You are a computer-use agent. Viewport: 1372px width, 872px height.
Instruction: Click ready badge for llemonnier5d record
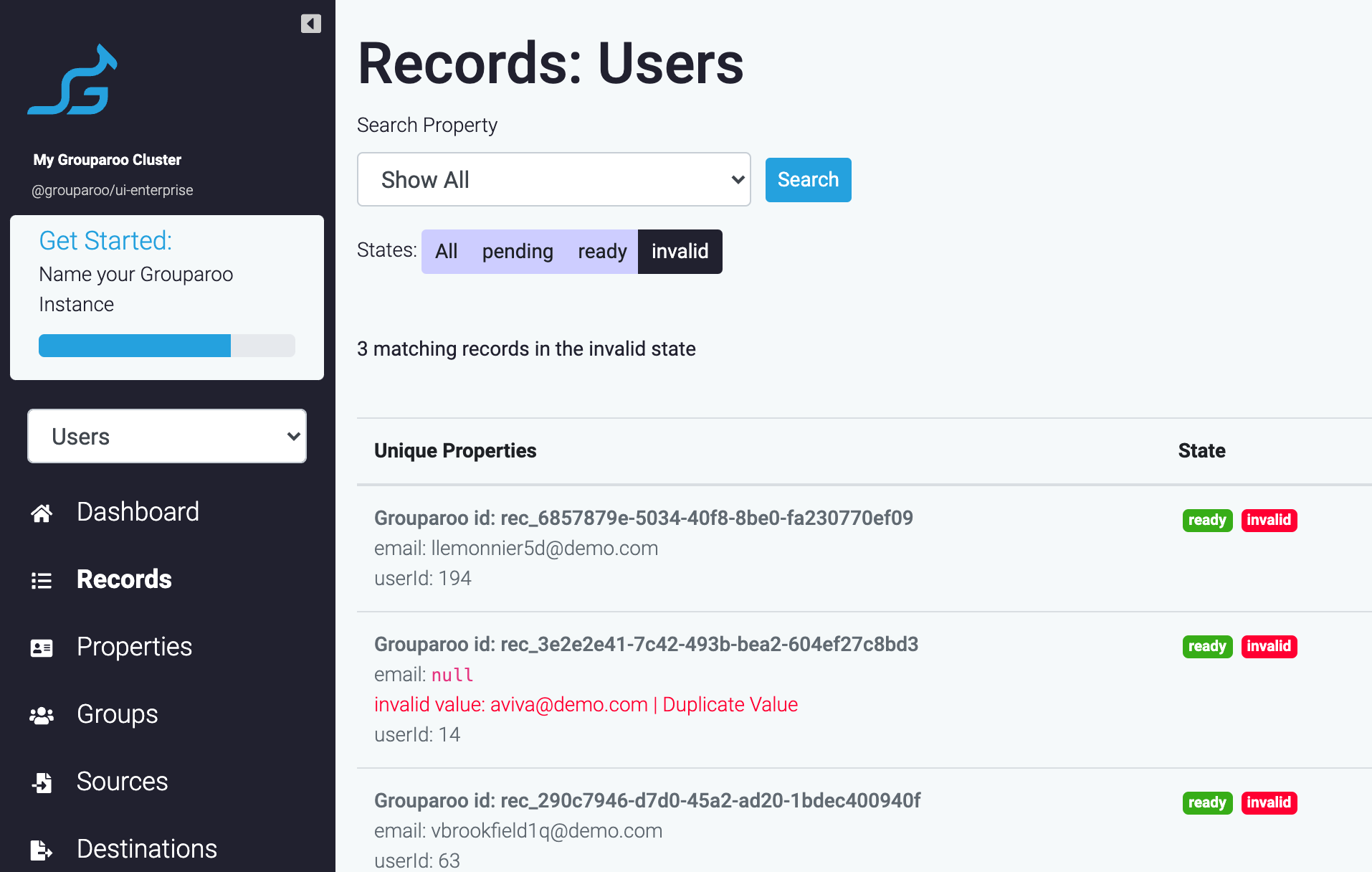[x=1207, y=520]
